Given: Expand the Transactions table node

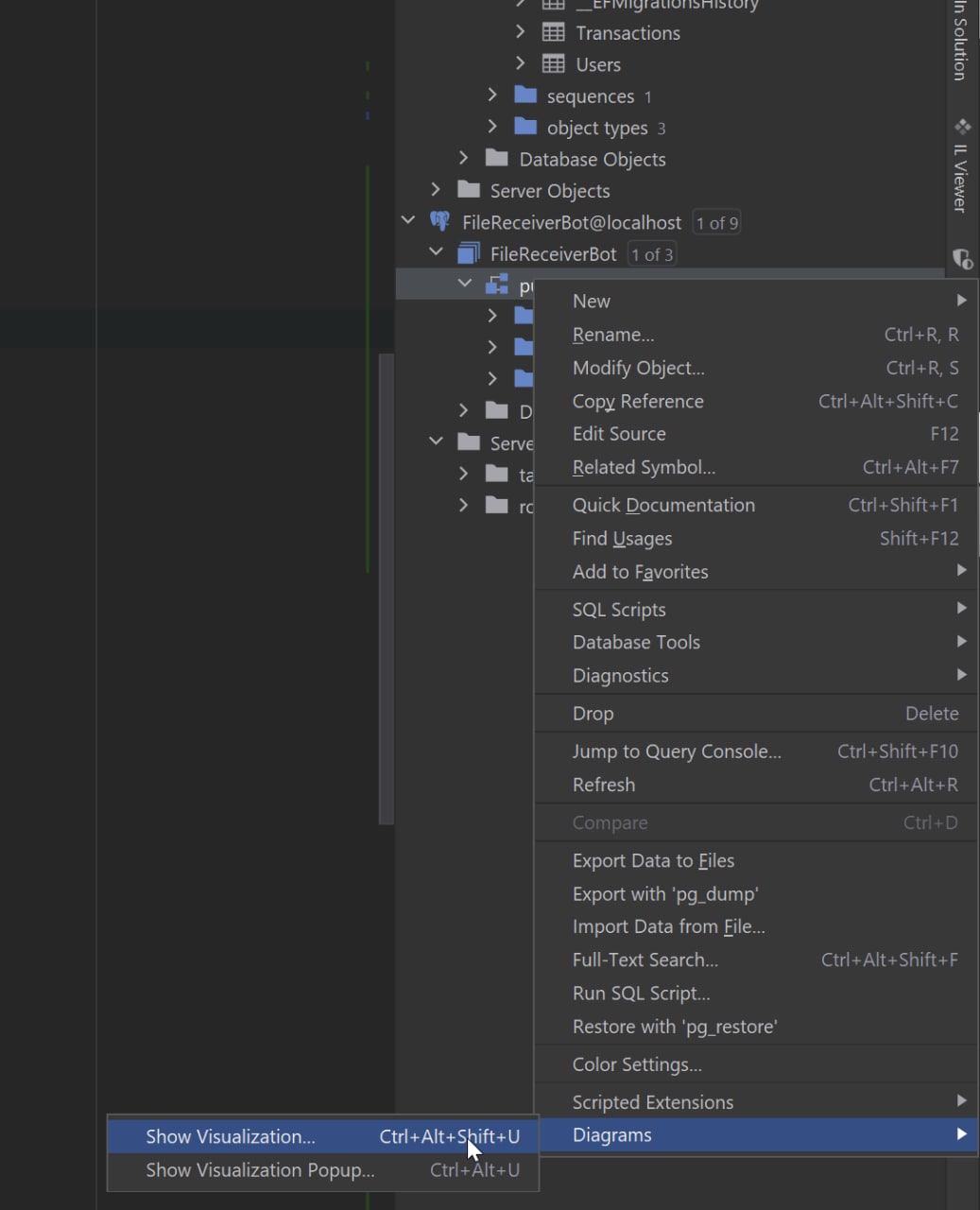Looking at the screenshot, I should pyautogui.click(x=521, y=32).
